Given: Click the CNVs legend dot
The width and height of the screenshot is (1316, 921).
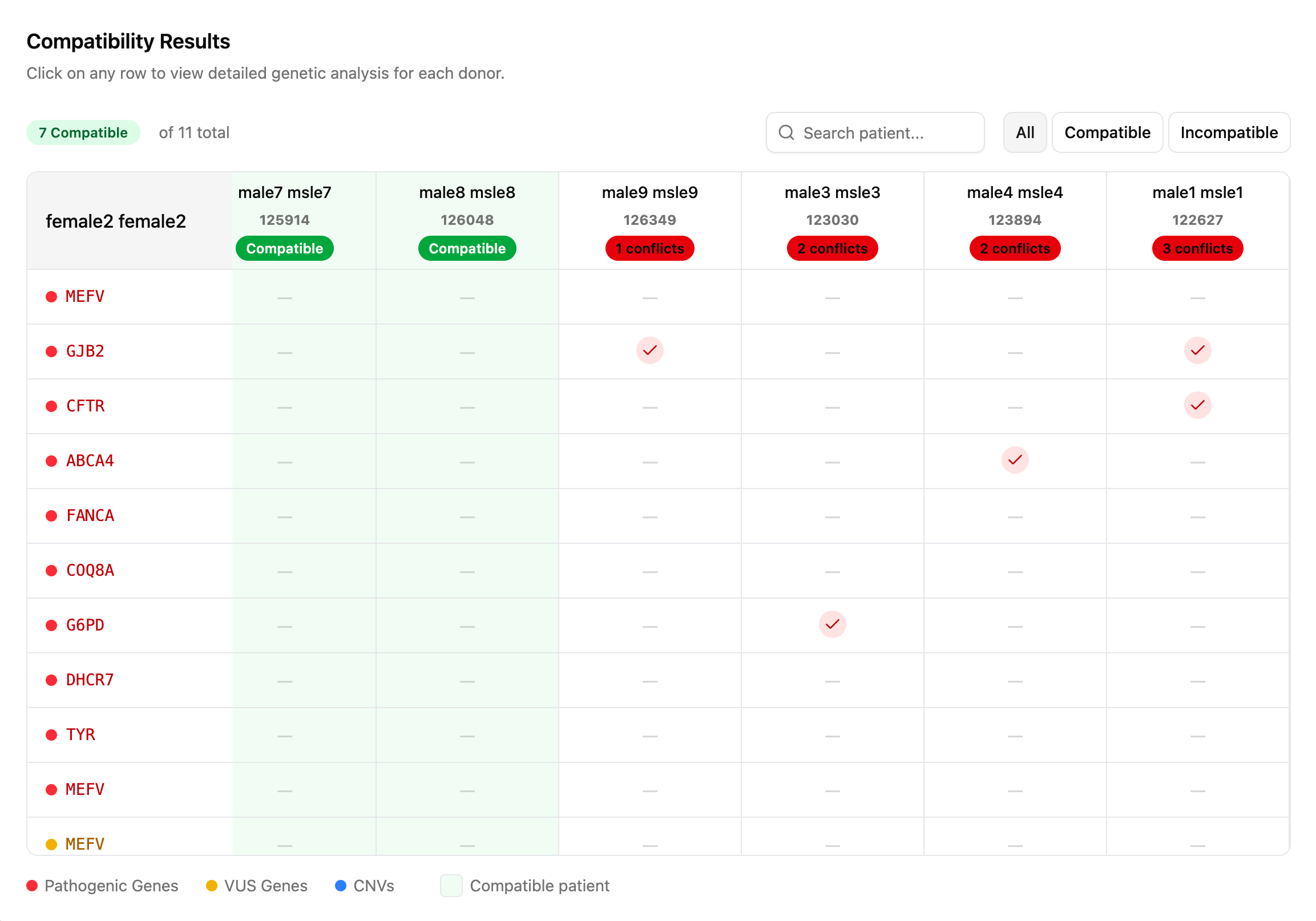Looking at the screenshot, I should click(x=342, y=886).
